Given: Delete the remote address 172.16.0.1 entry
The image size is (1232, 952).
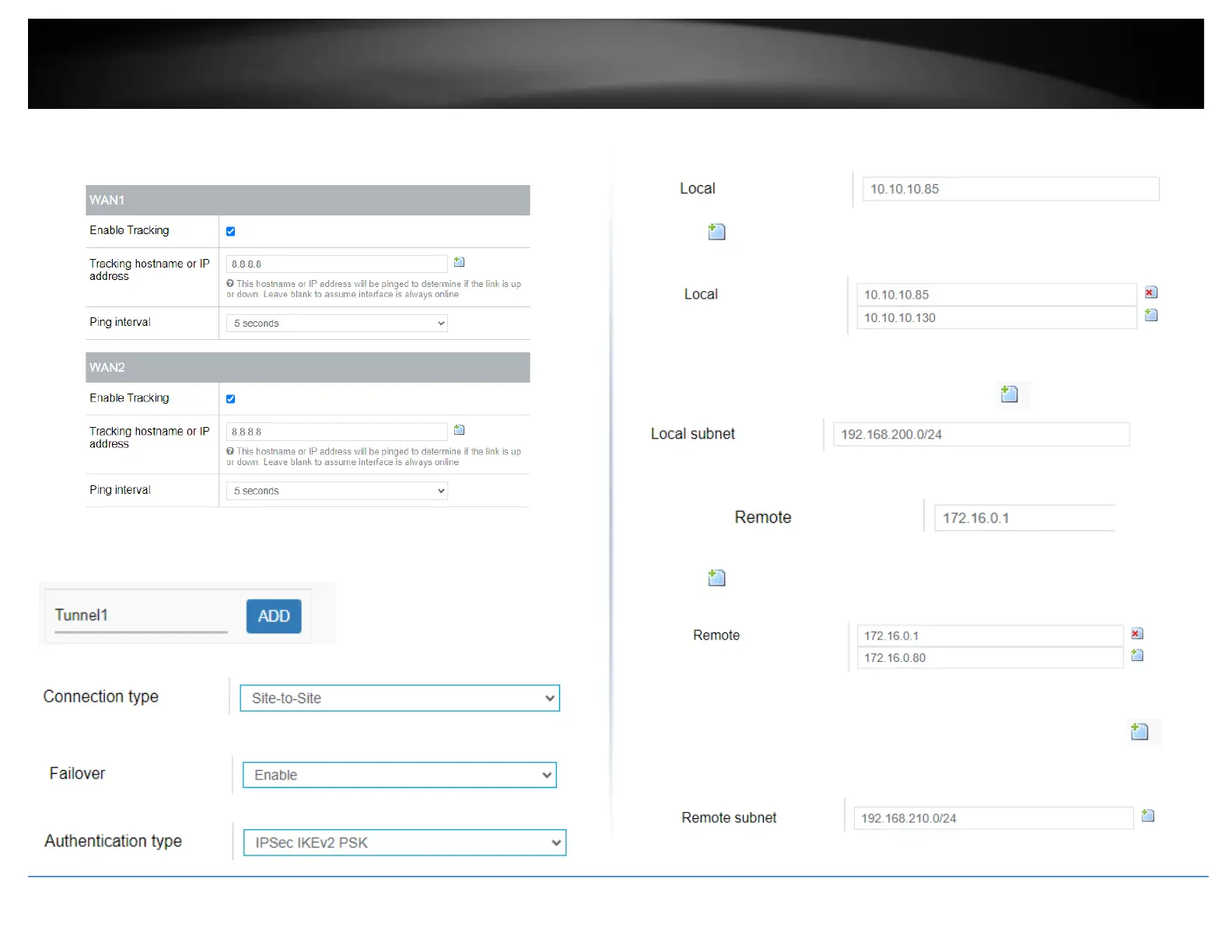Looking at the screenshot, I should [1136, 634].
